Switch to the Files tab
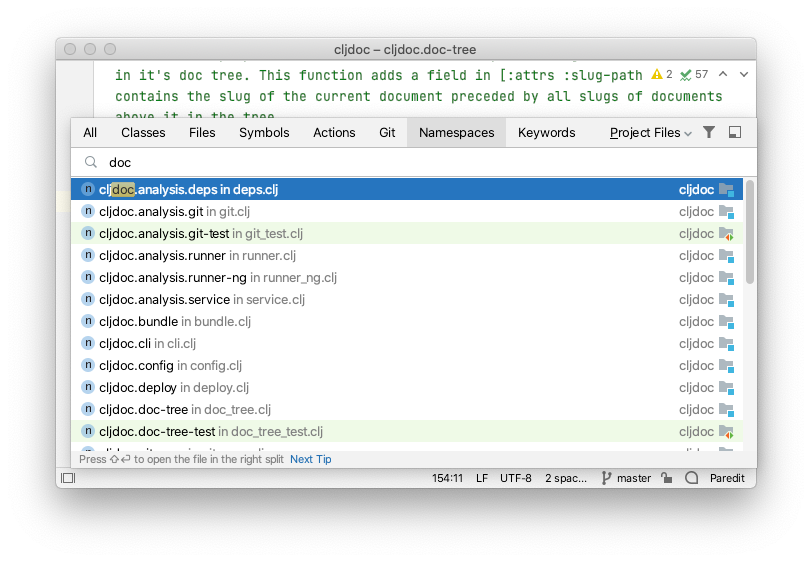The width and height of the screenshot is (812, 562). (x=202, y=133)
